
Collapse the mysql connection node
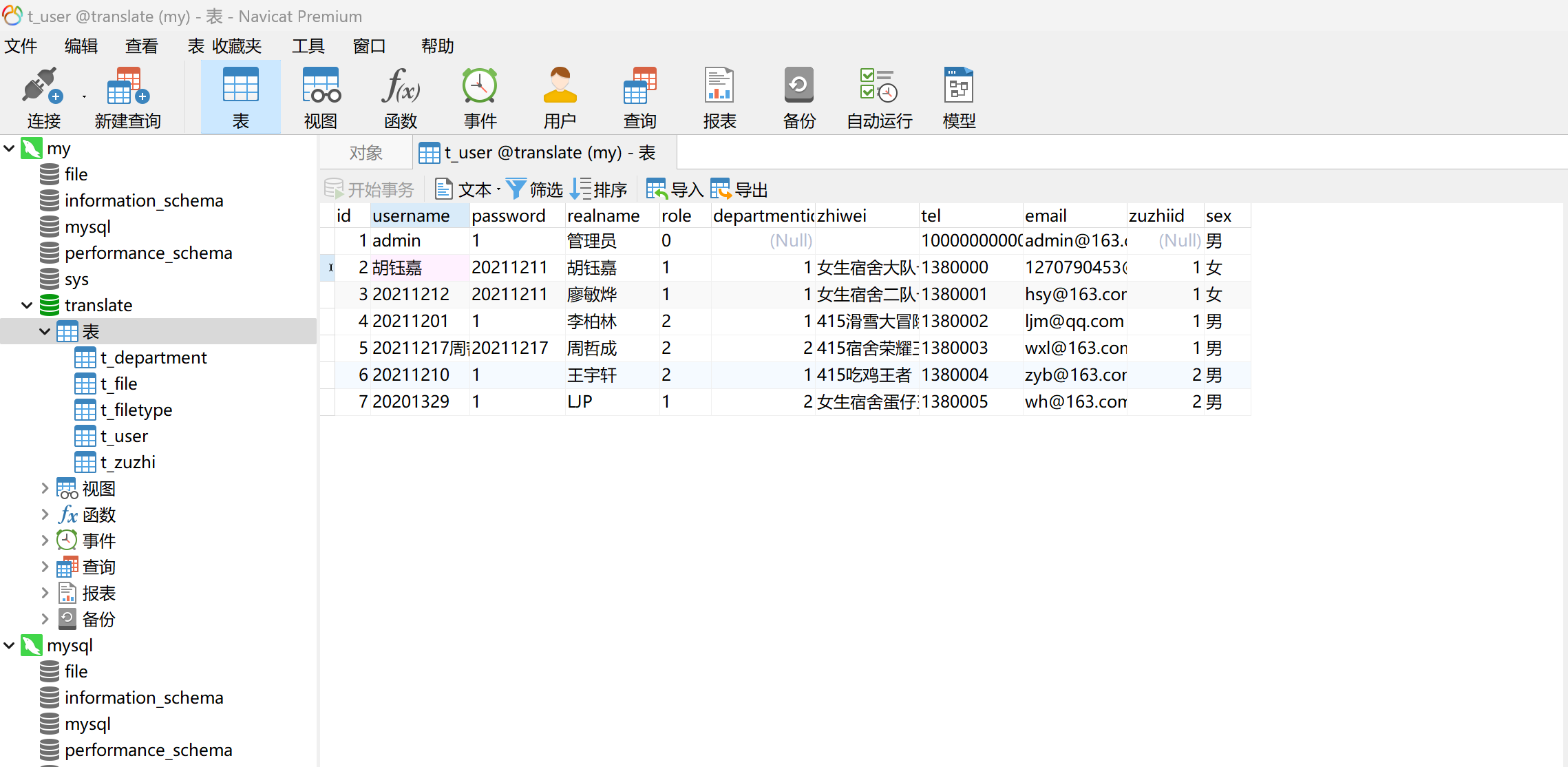pos(10,646)
